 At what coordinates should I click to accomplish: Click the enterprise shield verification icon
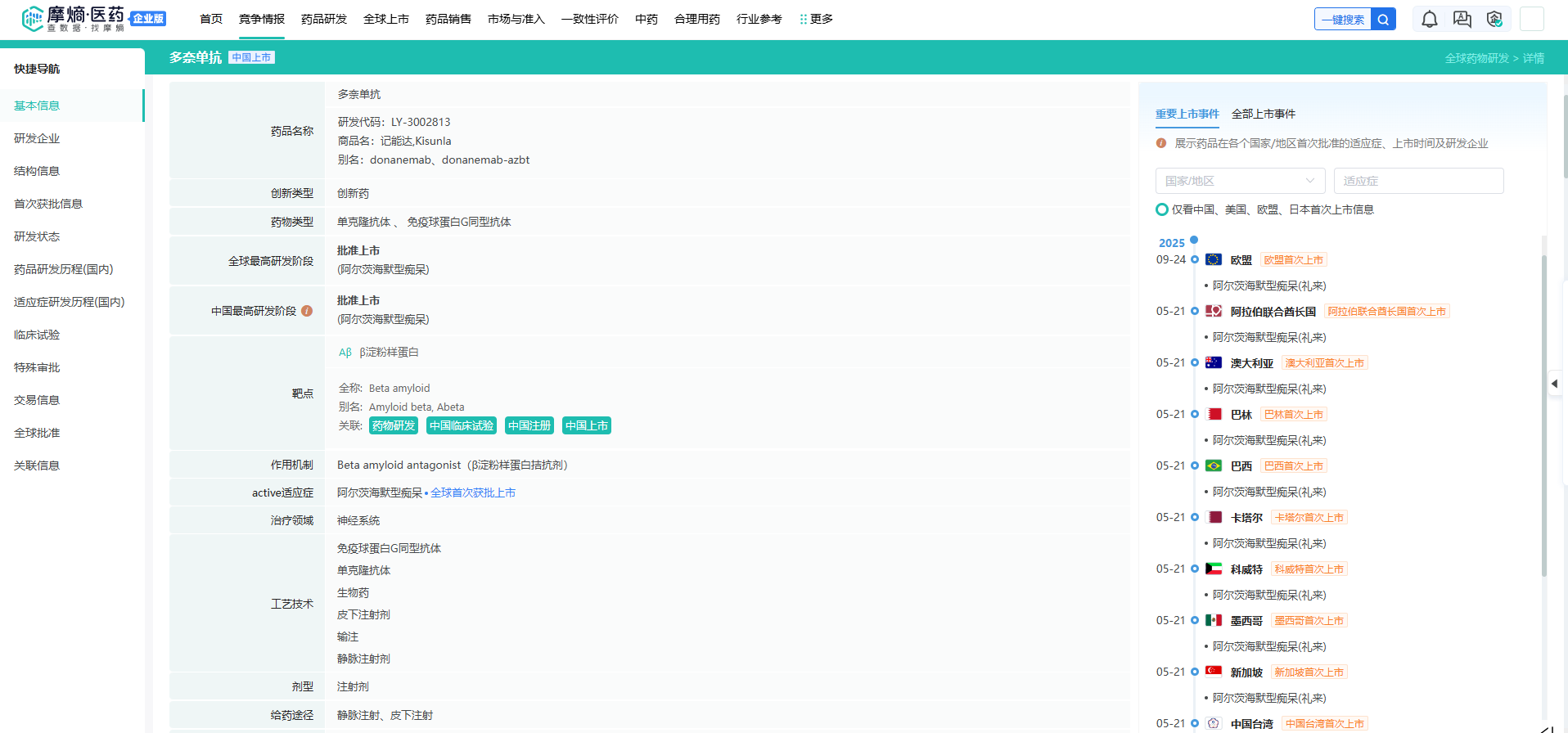[x=1494, y=20]
